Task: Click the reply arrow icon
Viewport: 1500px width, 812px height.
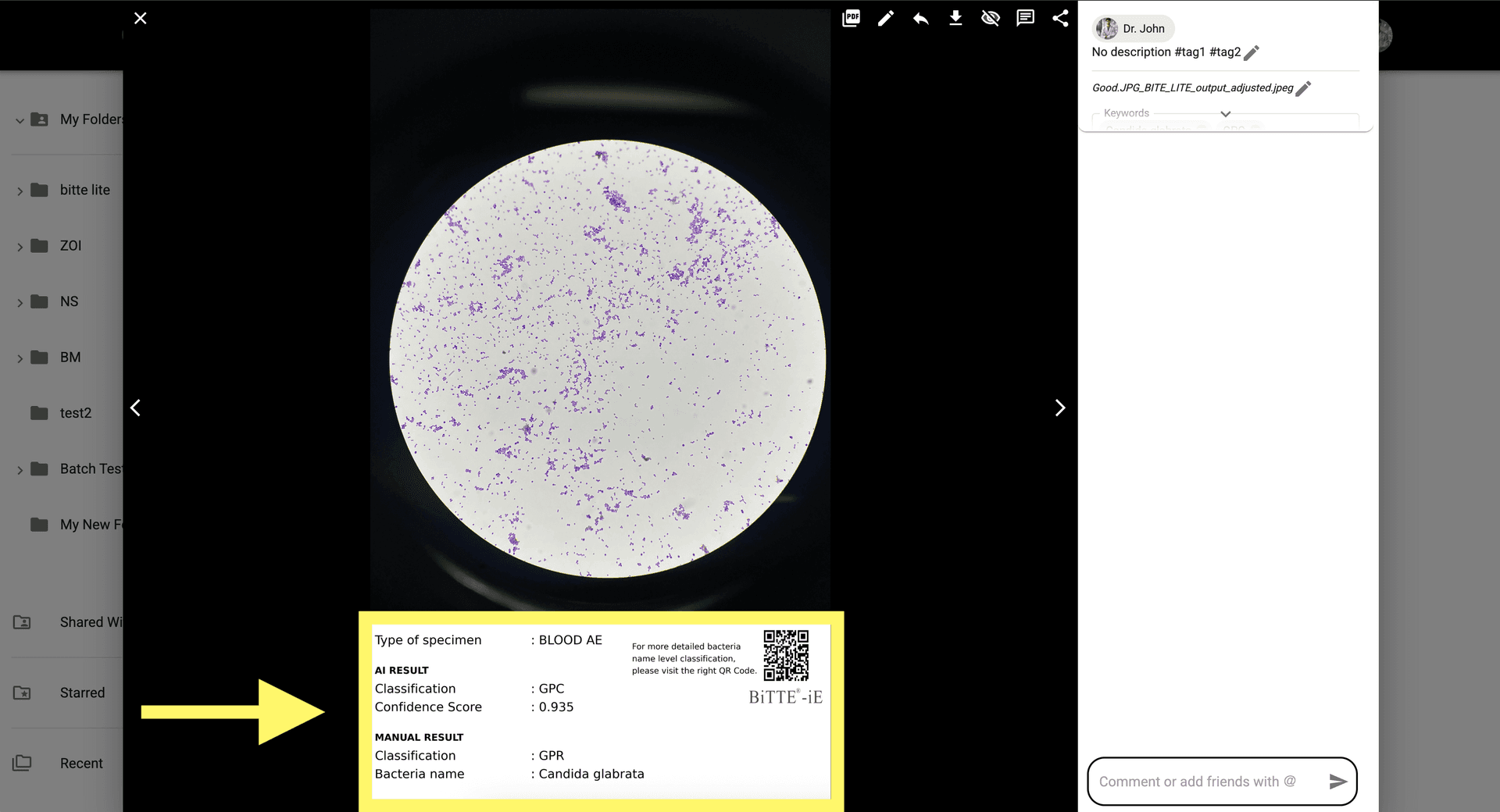Action: tap(920, 18)
